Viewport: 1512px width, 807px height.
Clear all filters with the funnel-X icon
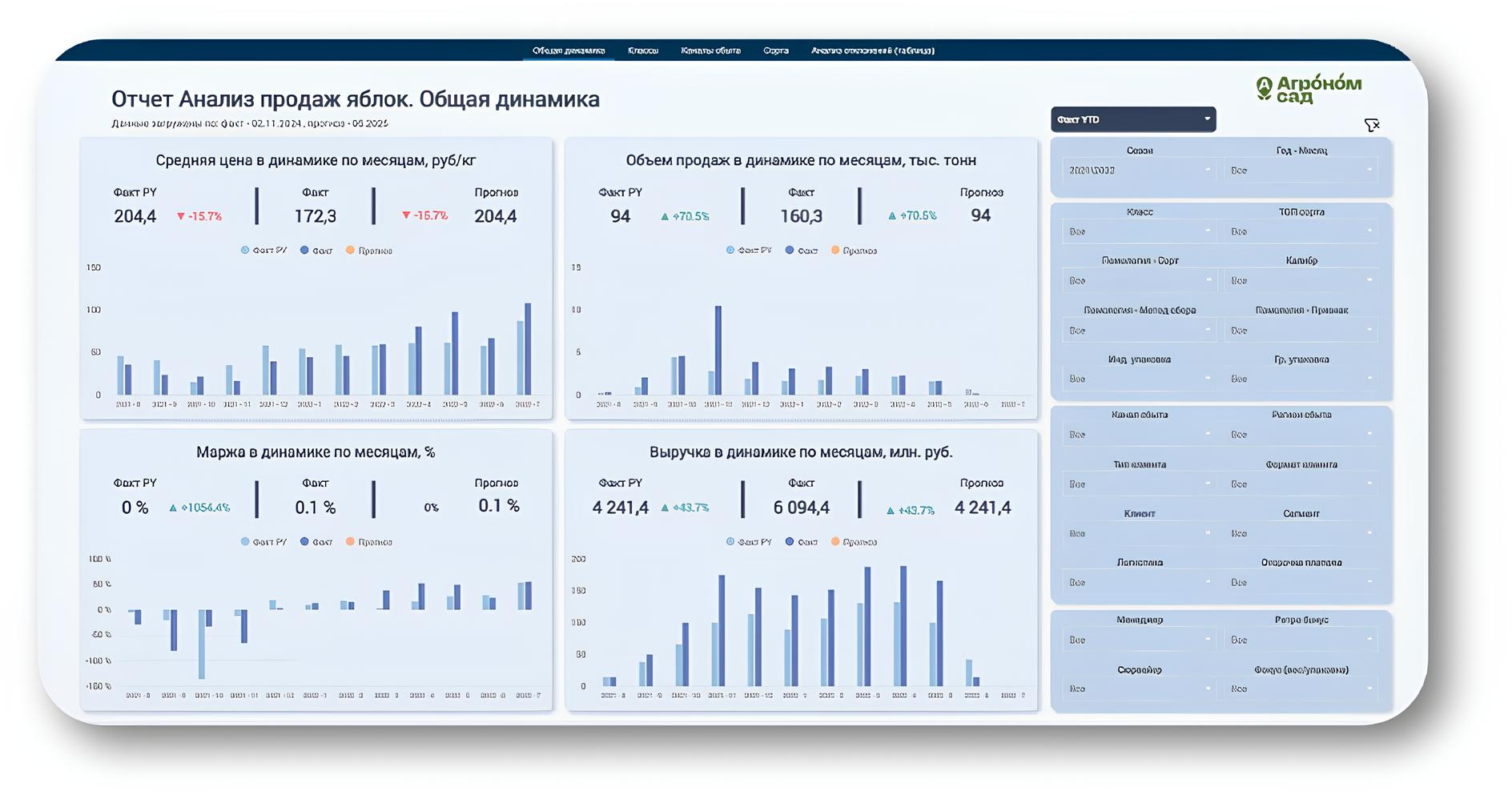pyautogui.click(x=1372, y=125)
